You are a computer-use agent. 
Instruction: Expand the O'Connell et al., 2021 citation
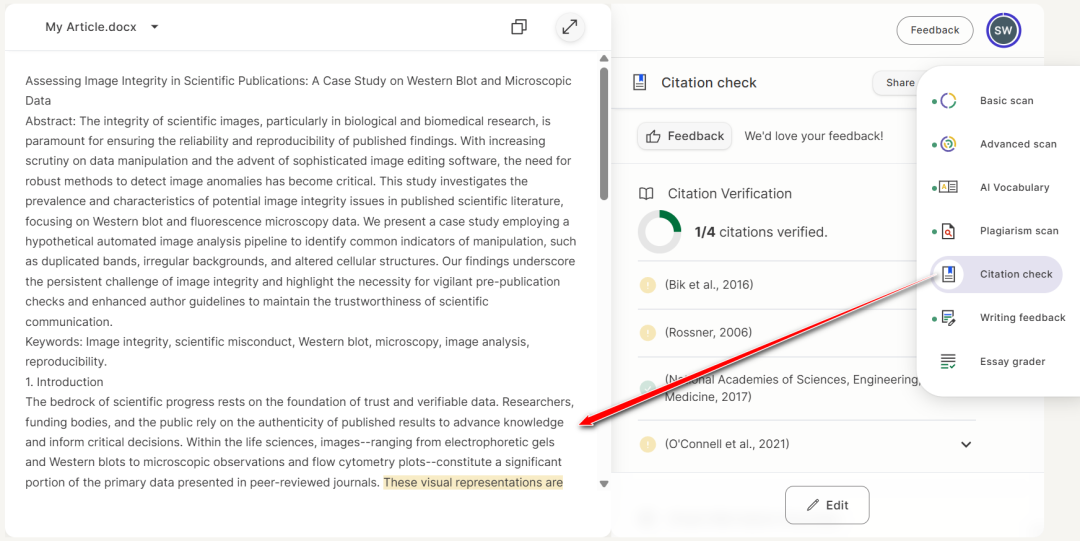pyautogui.click(x=965, y=444)
